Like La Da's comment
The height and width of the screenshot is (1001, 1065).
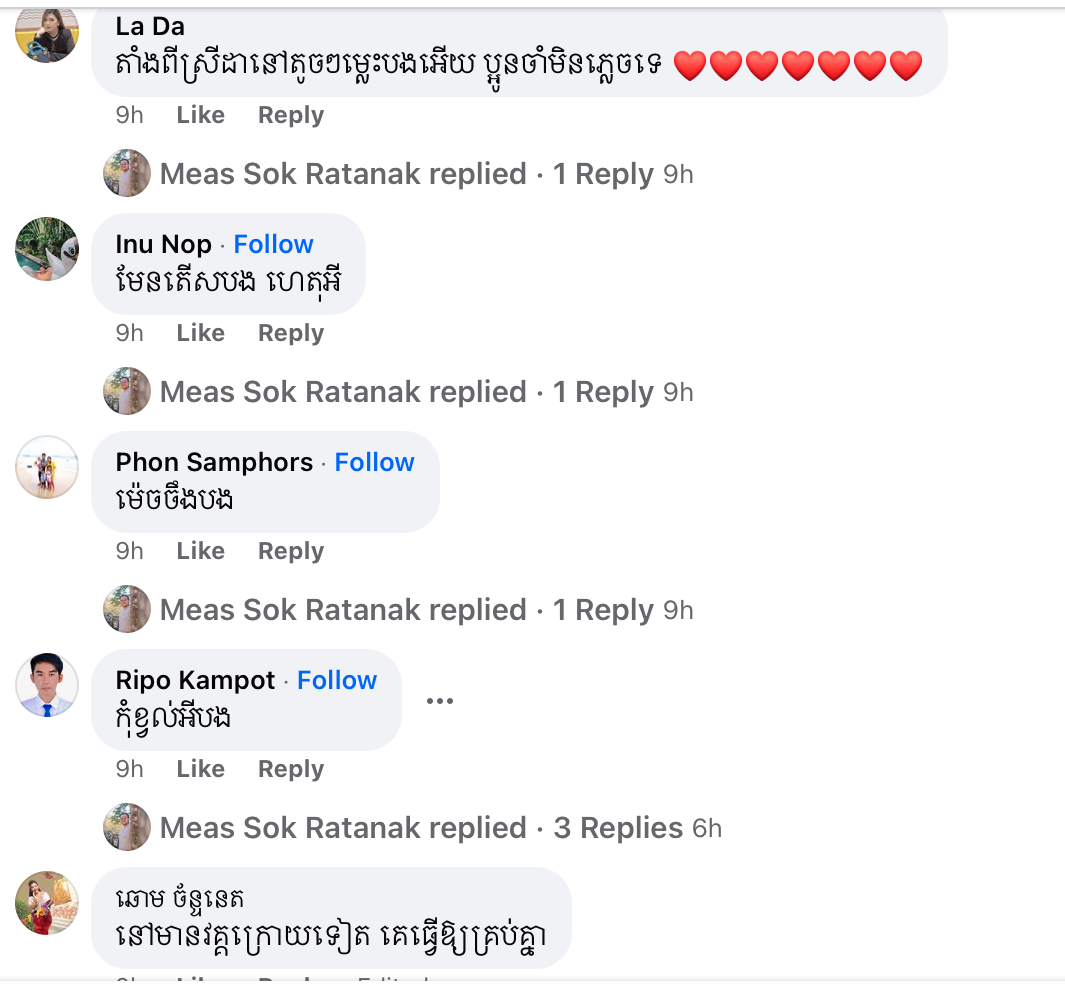pos(200,115)
